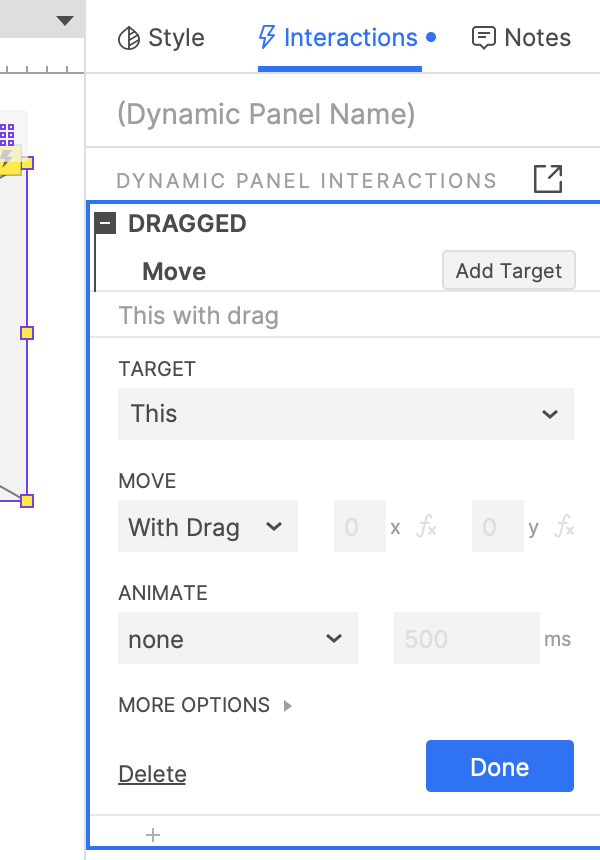The height and width of the screenshot is (860, 600).
Task: Switch to the Notes tab
Action: [521, 38]
